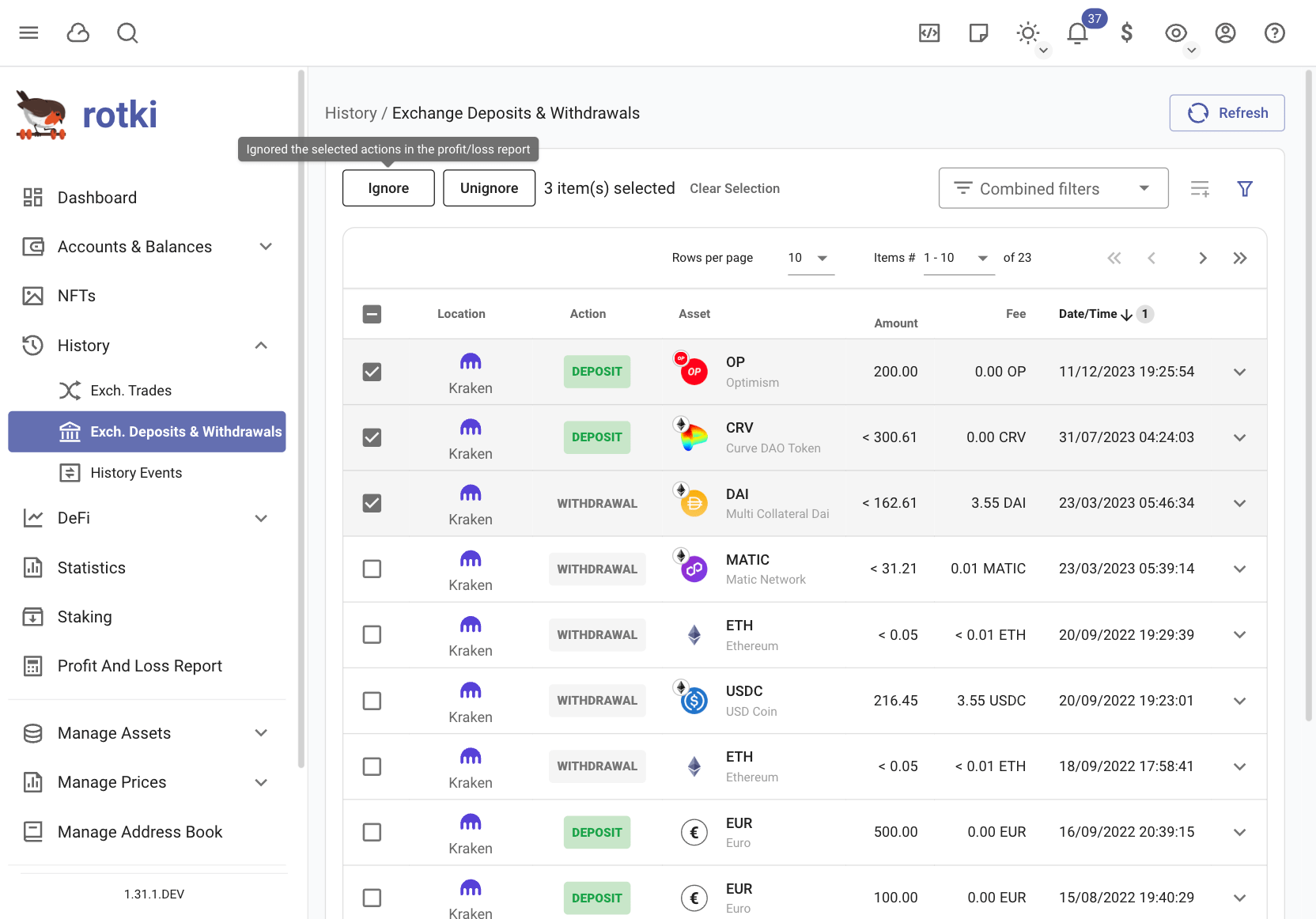Viewport: 1316px width, 919px height.
Task: Open Rows per page dropdown
Action: pyautogui.click(x=811, y=258)
